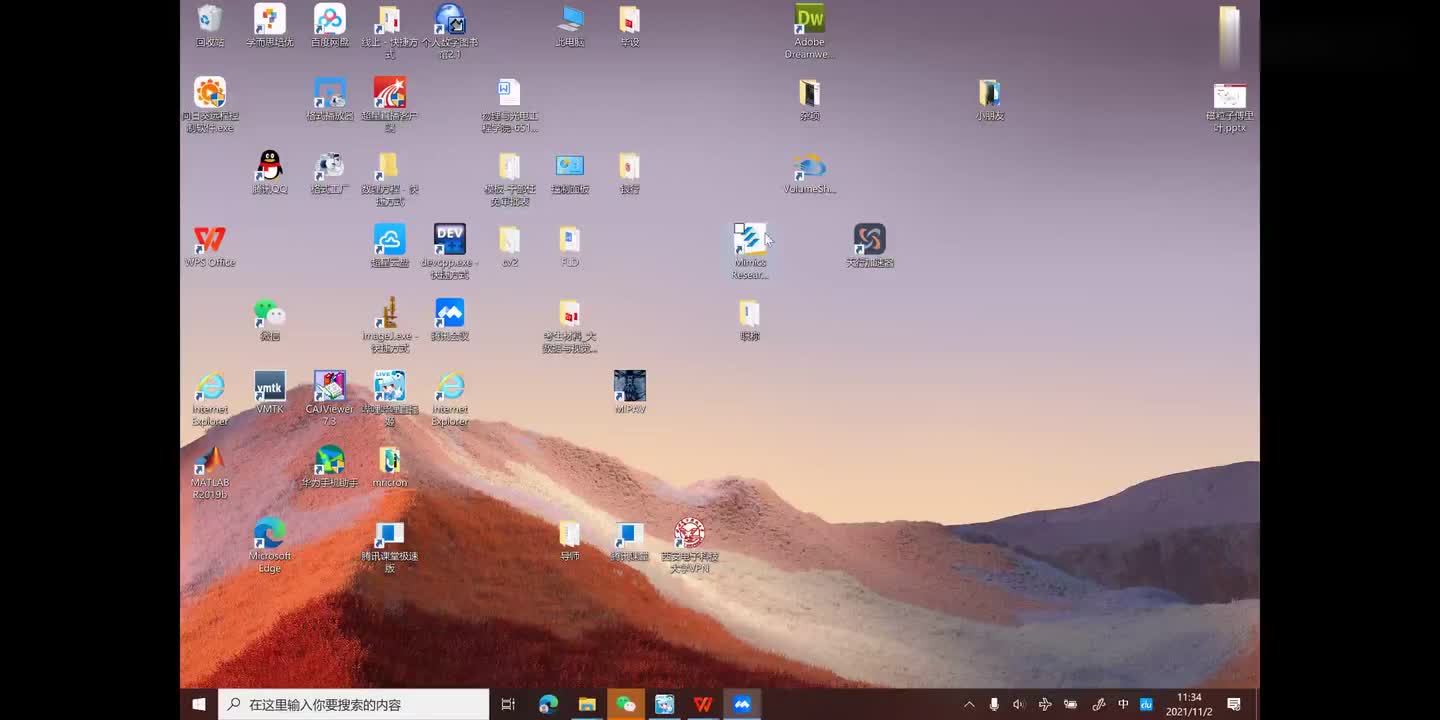The height and width of the screenshot is (720, 1440).
Task: Click the microphone icon in system tray
Action: coord(994,704)
